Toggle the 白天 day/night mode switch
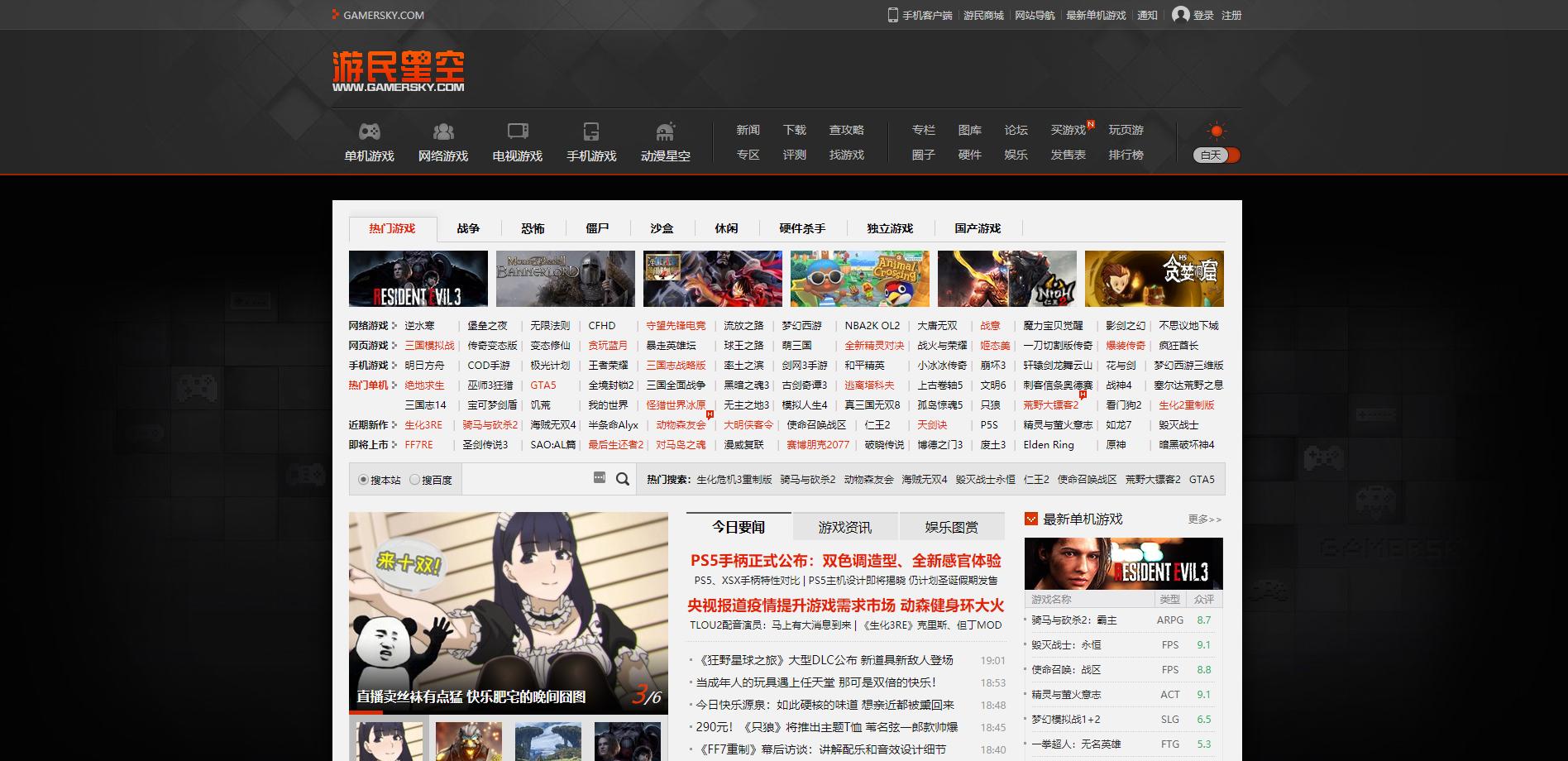 click(x=1217, y=155)
